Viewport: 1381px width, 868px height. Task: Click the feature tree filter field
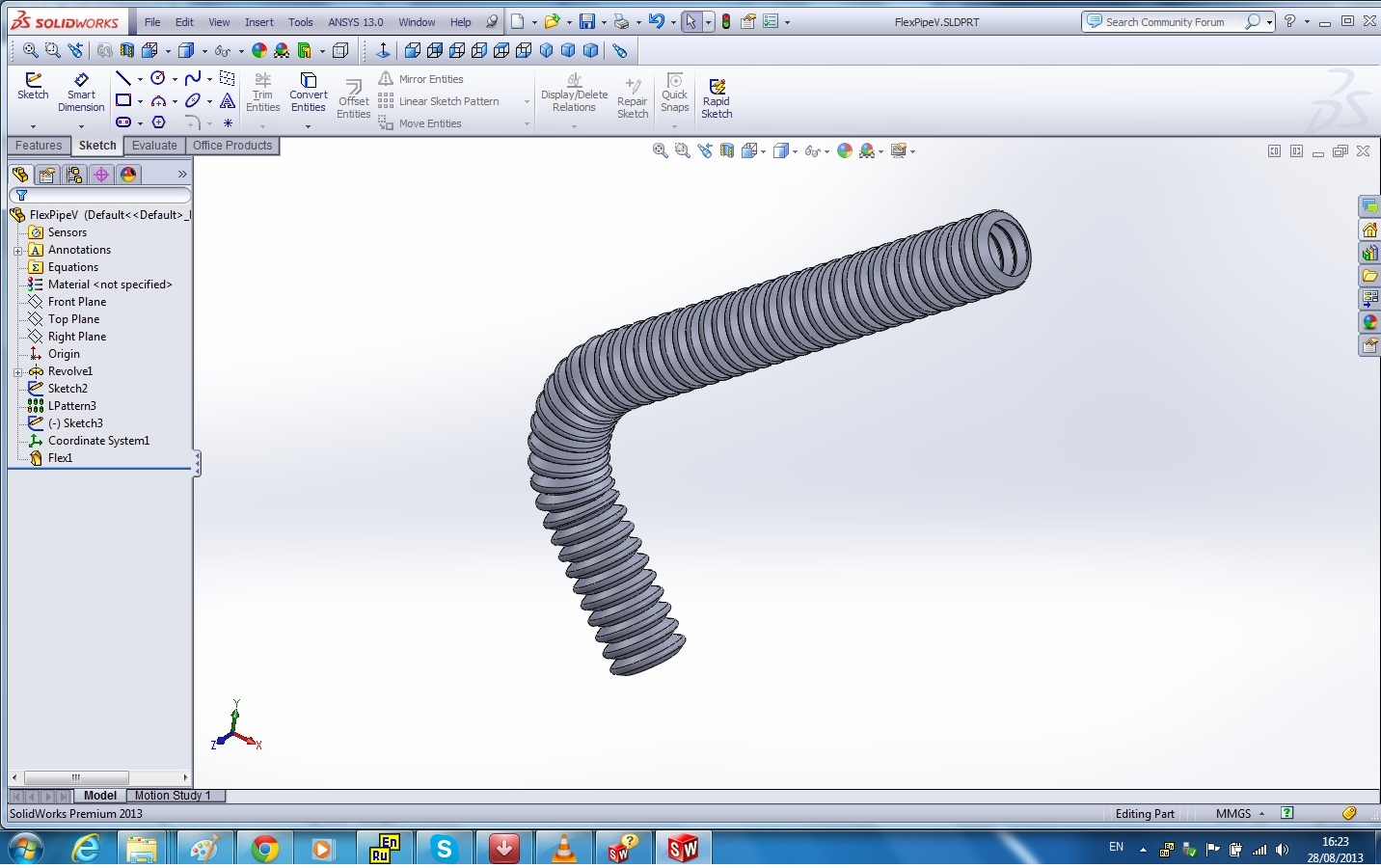100,195
